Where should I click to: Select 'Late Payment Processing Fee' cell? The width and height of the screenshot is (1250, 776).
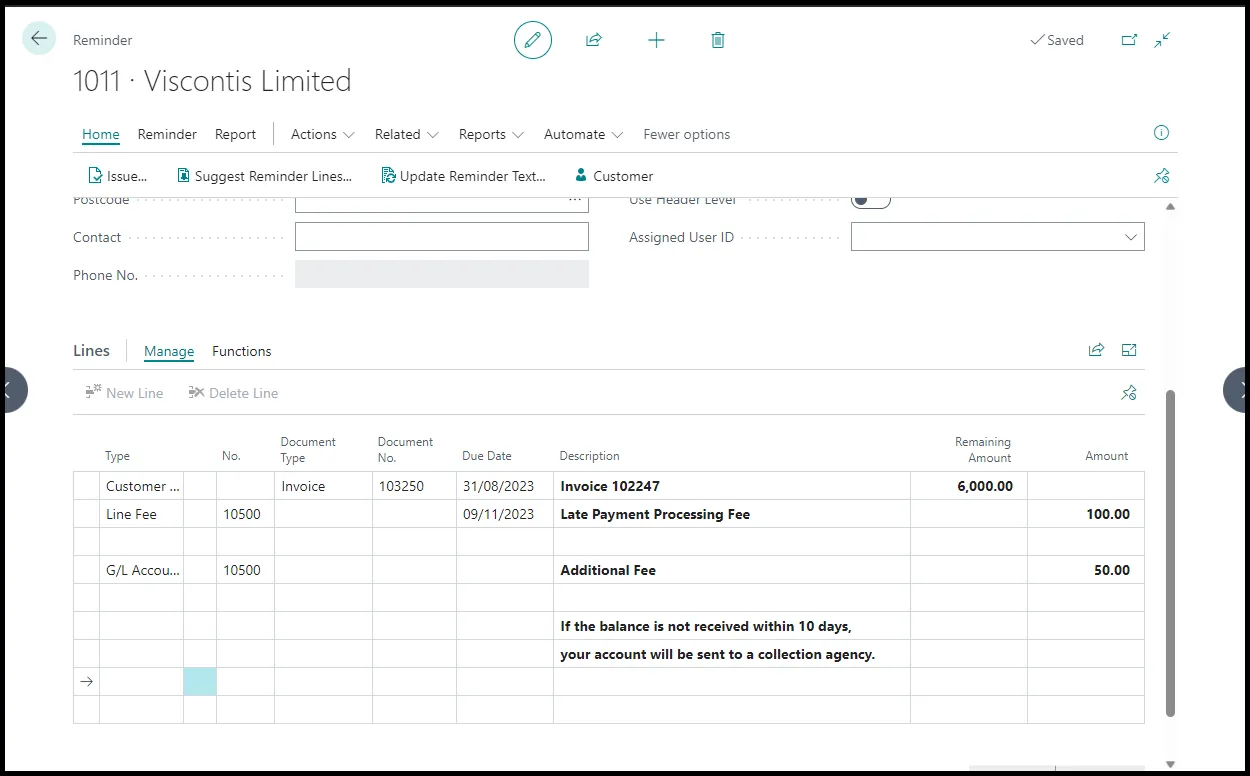click(732, 514)
